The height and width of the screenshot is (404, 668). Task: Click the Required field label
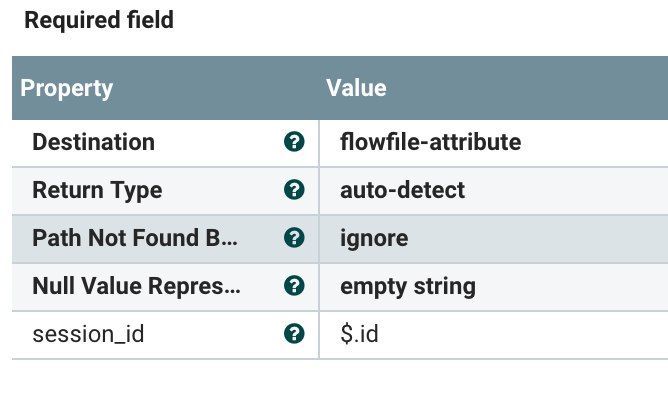coord(98,20)
